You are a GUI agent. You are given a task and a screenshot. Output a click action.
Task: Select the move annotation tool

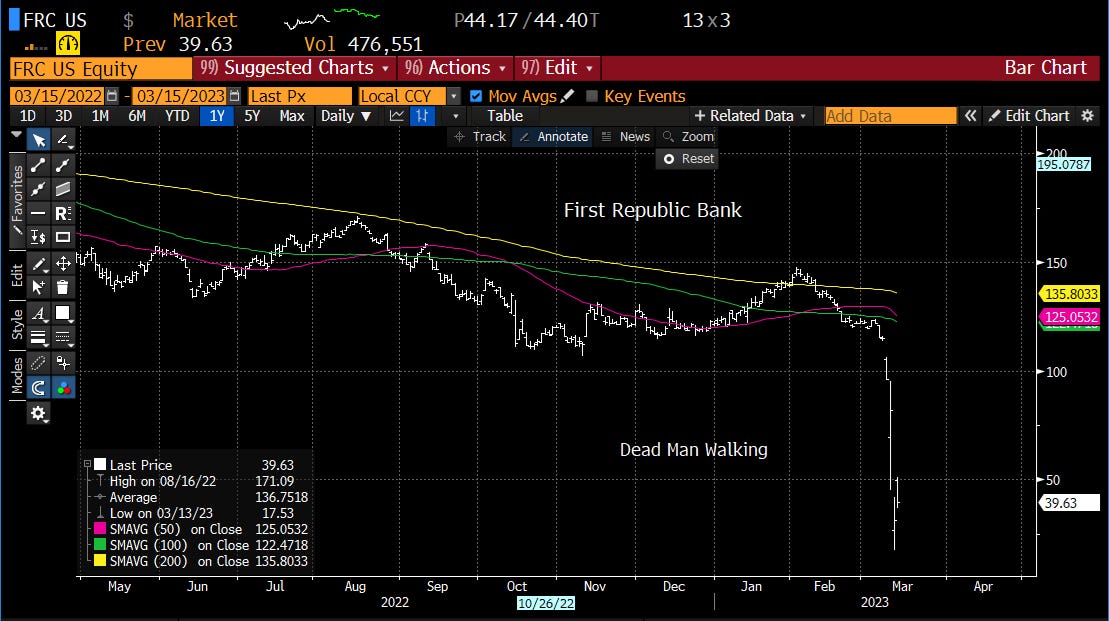coord(64,264)
